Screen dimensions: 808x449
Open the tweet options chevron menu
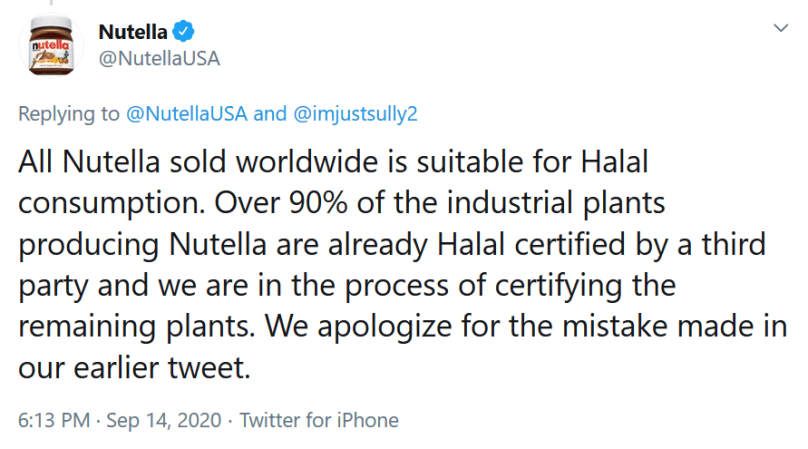781,29
